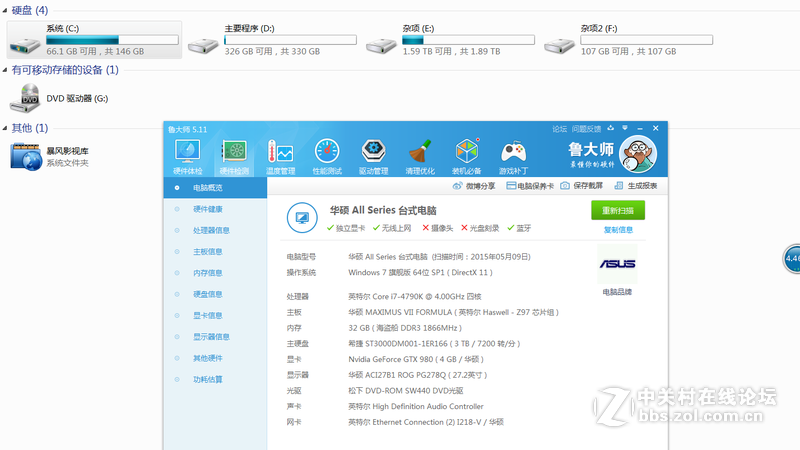
Task: Collapse the 有可移动存储的设备 (1) group
Action: 5,70
